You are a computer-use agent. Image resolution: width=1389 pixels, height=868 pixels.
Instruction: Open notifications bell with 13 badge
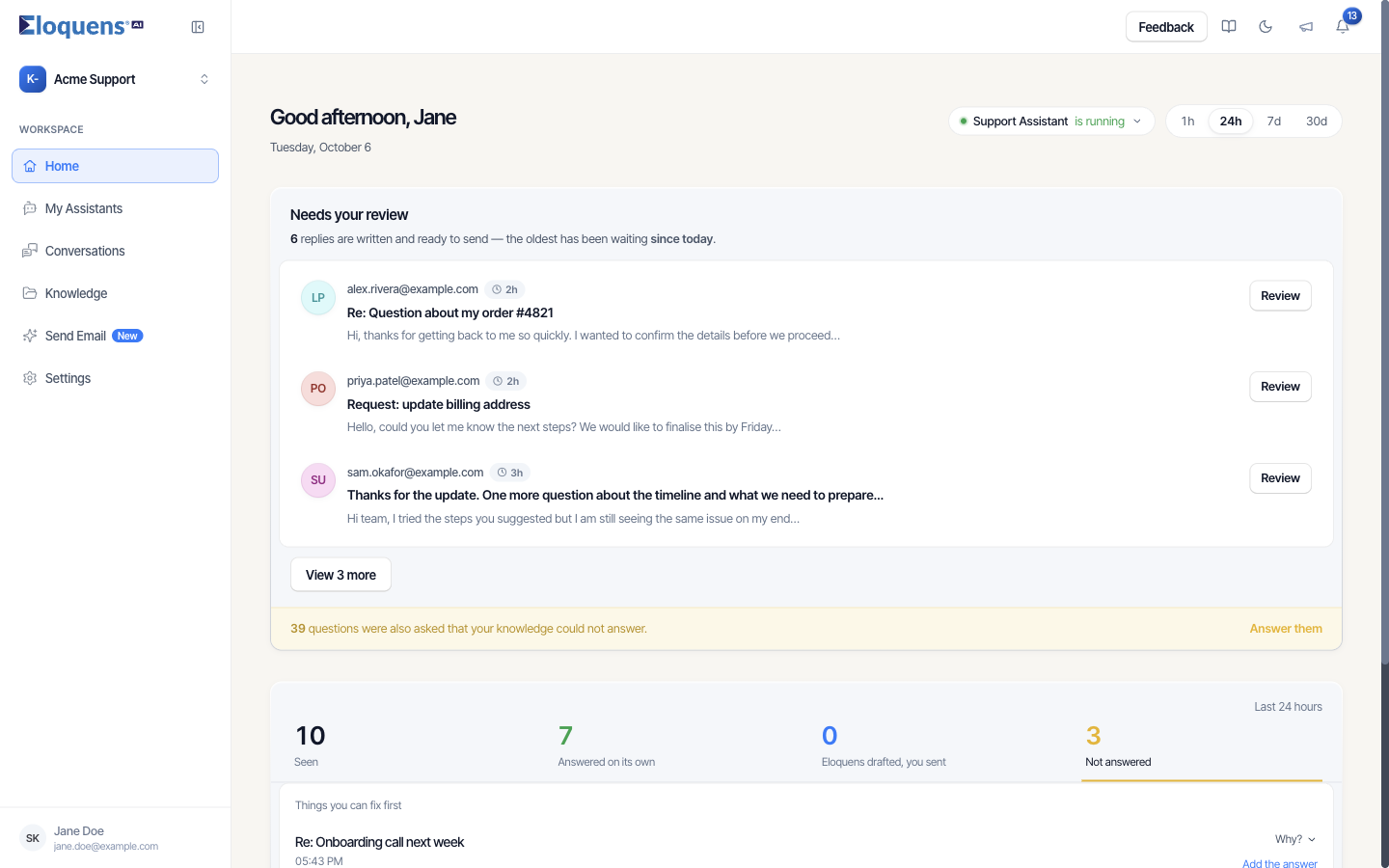pyautogui.click(x=1343, y=27)
